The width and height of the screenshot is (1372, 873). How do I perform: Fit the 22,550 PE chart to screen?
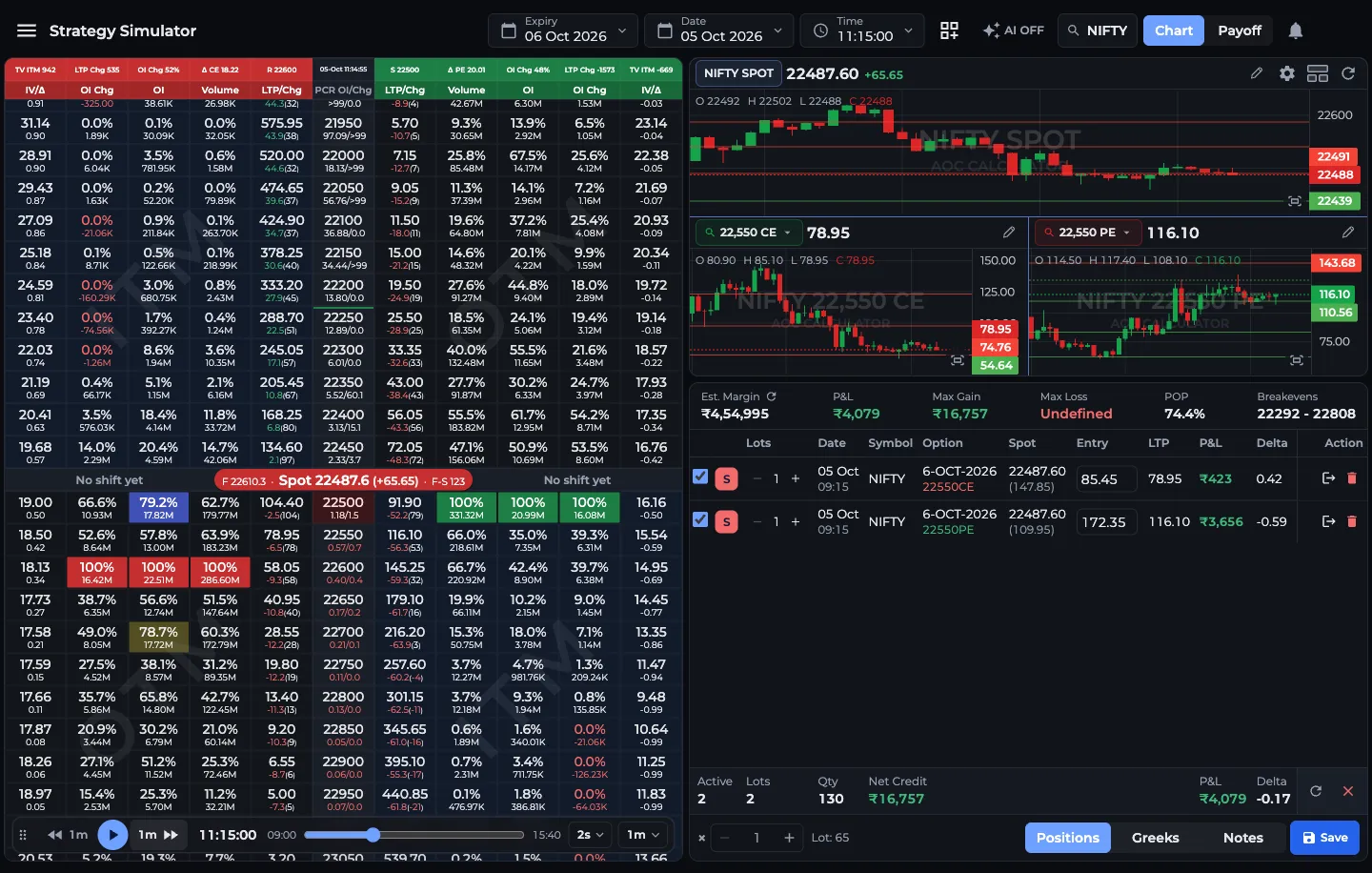click(1297, 360)
